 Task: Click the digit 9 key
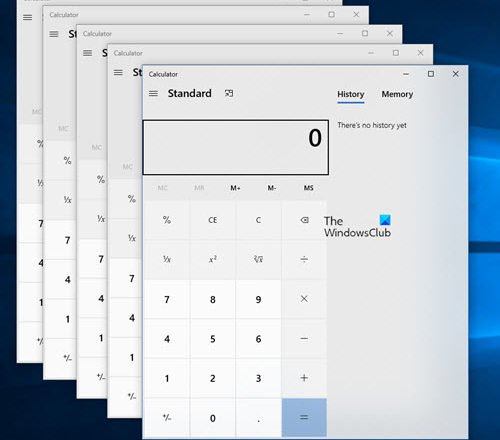click(x=258, y=299)
